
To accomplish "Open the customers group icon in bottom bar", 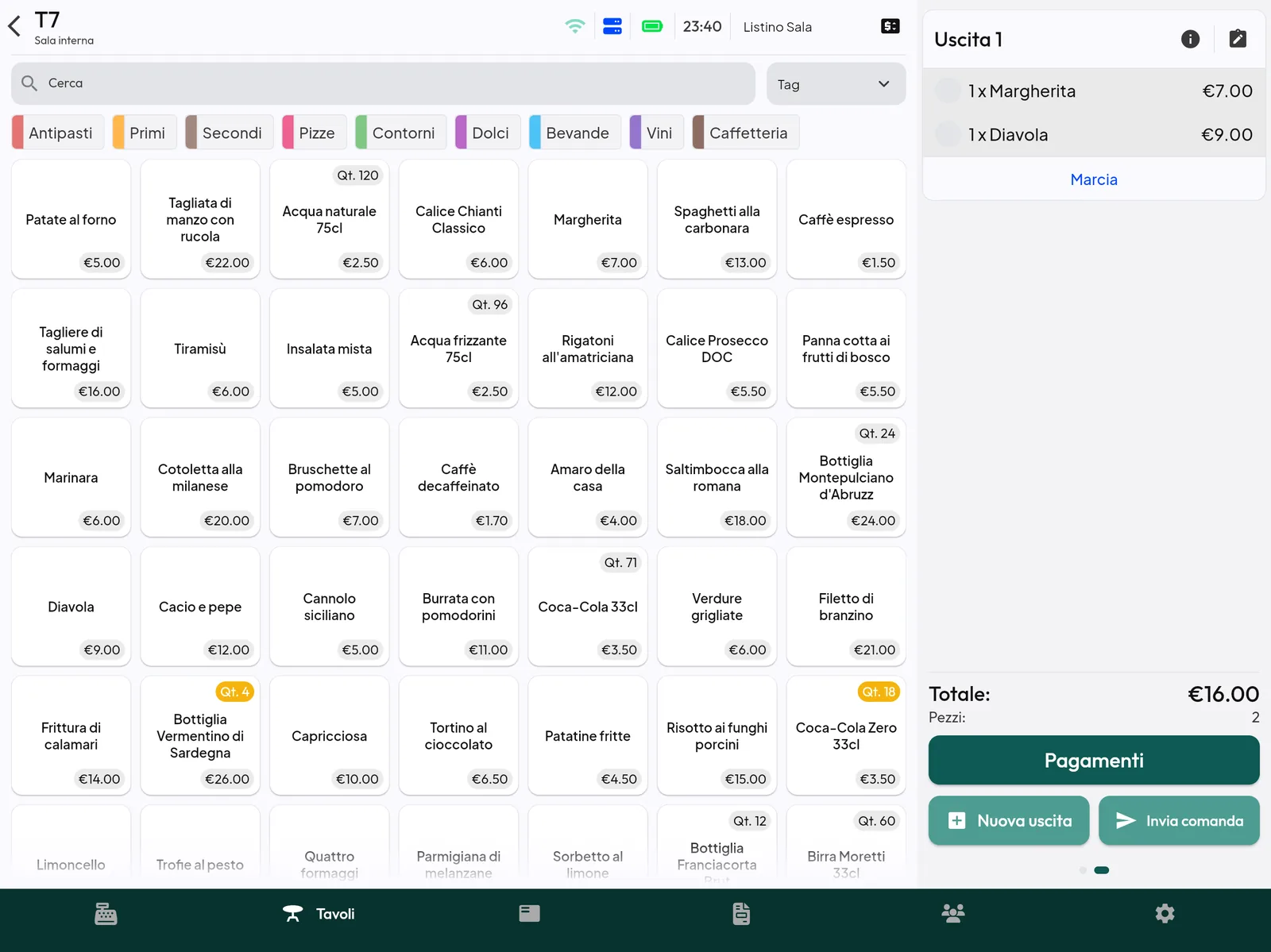I will (953, 914).
